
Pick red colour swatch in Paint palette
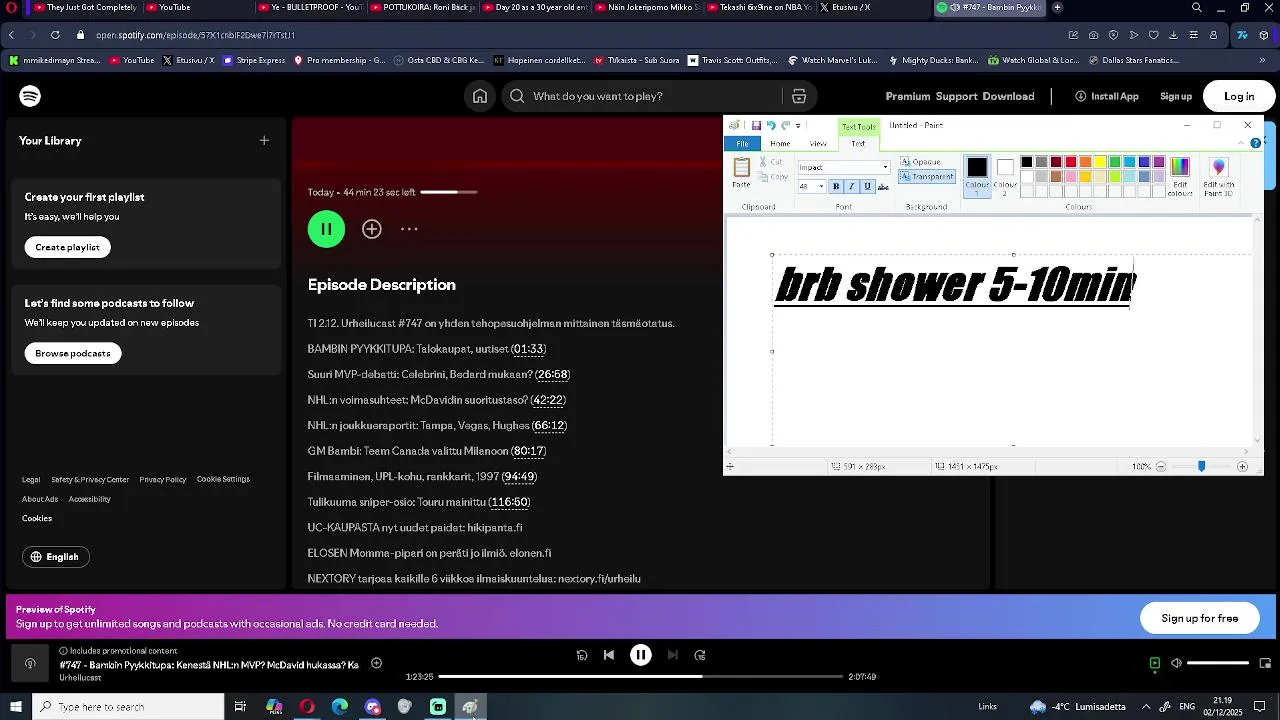click(x=1071, y=162)
